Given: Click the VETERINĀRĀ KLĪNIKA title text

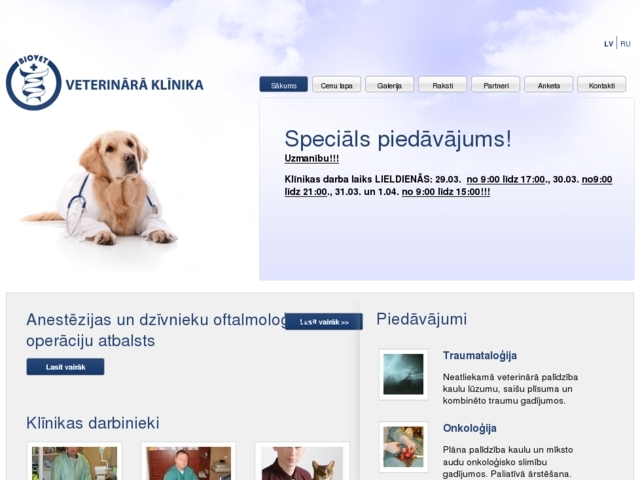Looking at the screenshot, I should [x=134, y=85].
